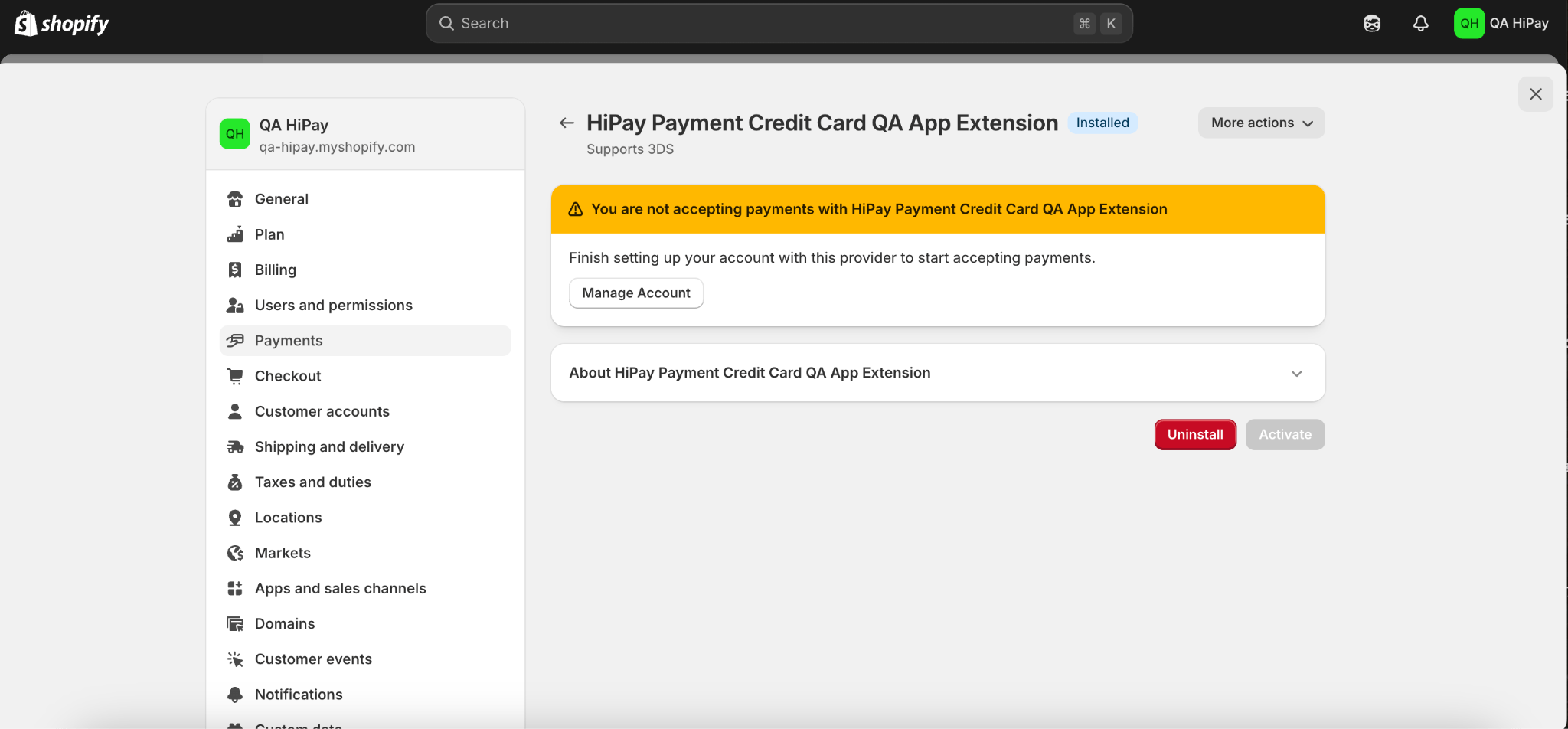1568x729 pixels.
Task: Open Locations settings
Action: [x=365, y=518]
